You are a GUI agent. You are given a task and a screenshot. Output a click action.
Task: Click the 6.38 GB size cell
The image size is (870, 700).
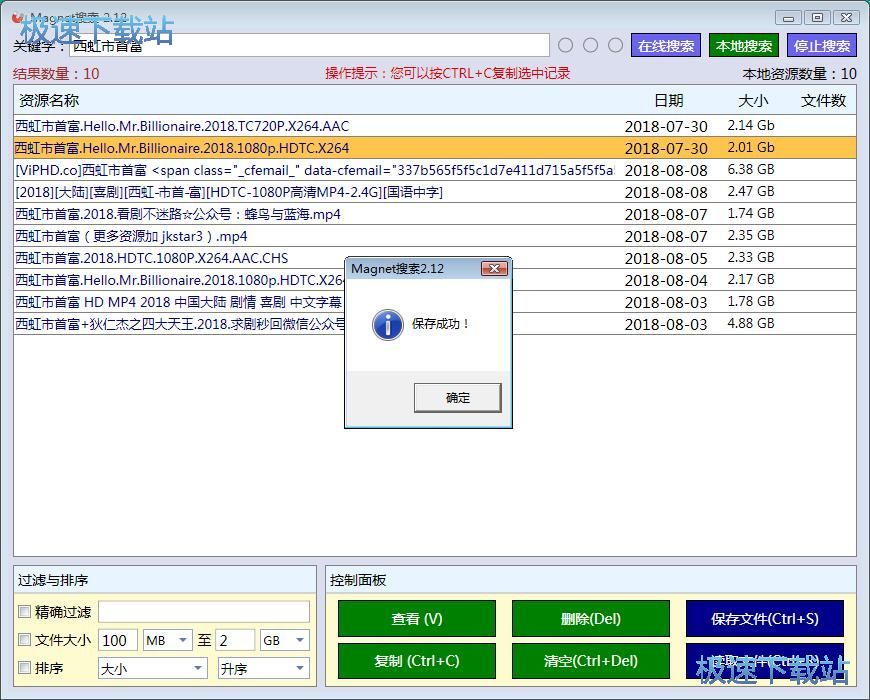pyautogui.click(x=751, y=169)
